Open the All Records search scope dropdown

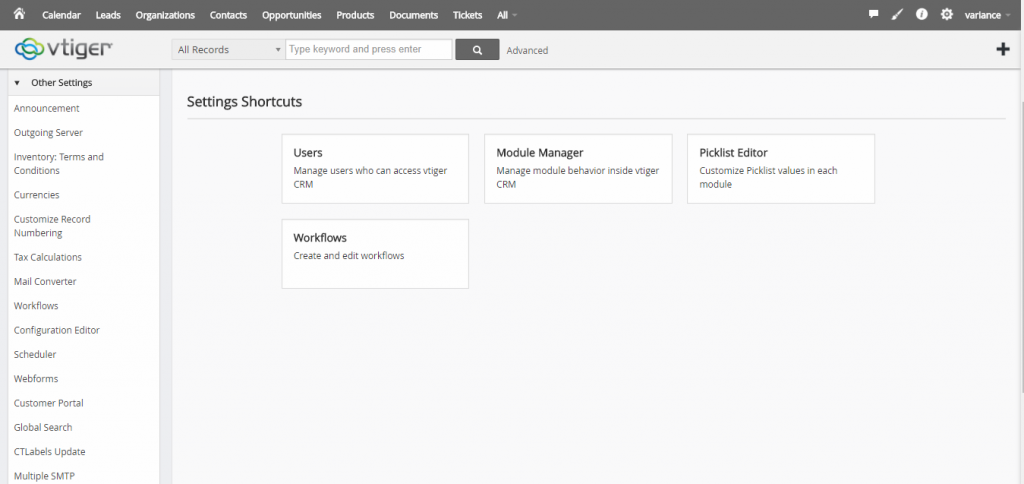pos(228,50)
